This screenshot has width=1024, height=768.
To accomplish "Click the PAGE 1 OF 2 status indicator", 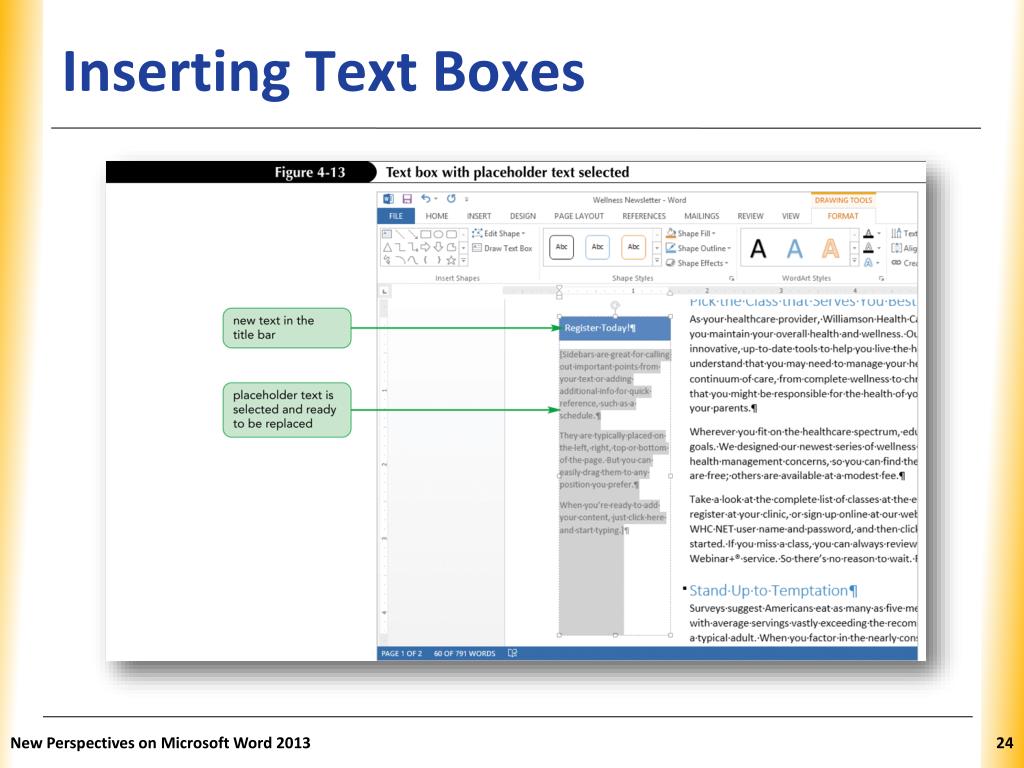I will coord(402,653).
